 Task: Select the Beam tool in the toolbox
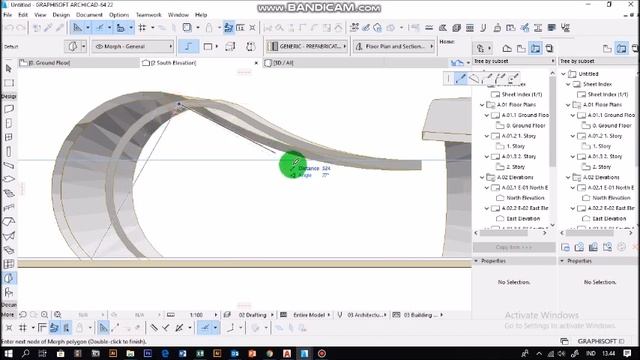[x=9, y=165]
